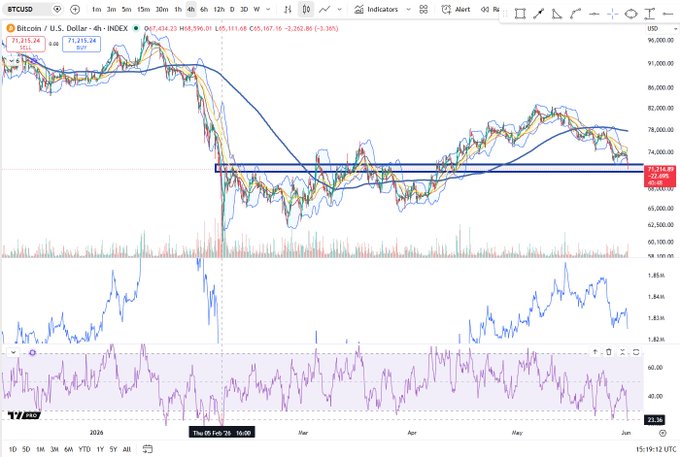Move the RSI pane up arrow
Image resolution: width=680 pixels, height=457 pixels.
pyautogui.click(x=595, y=352)
